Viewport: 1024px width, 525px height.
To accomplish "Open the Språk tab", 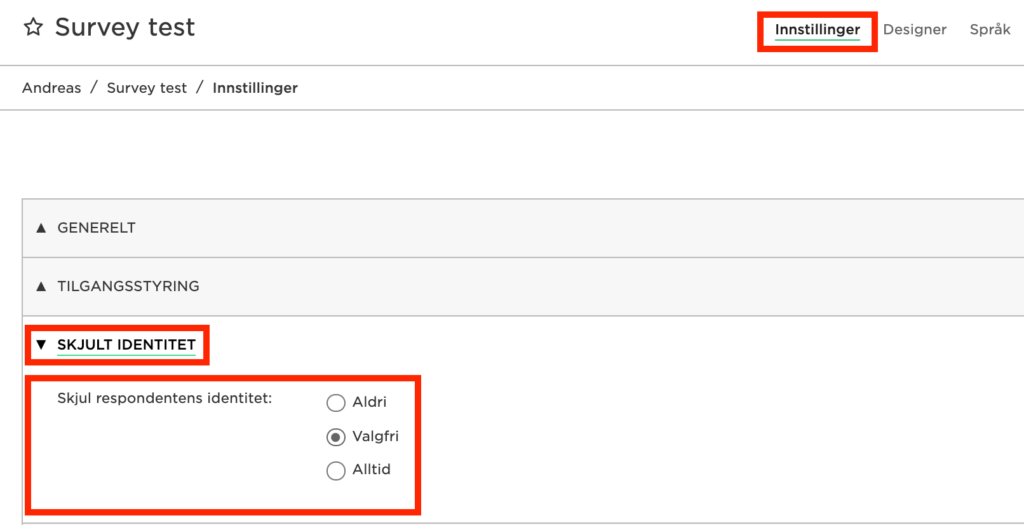I will [990, 29].
